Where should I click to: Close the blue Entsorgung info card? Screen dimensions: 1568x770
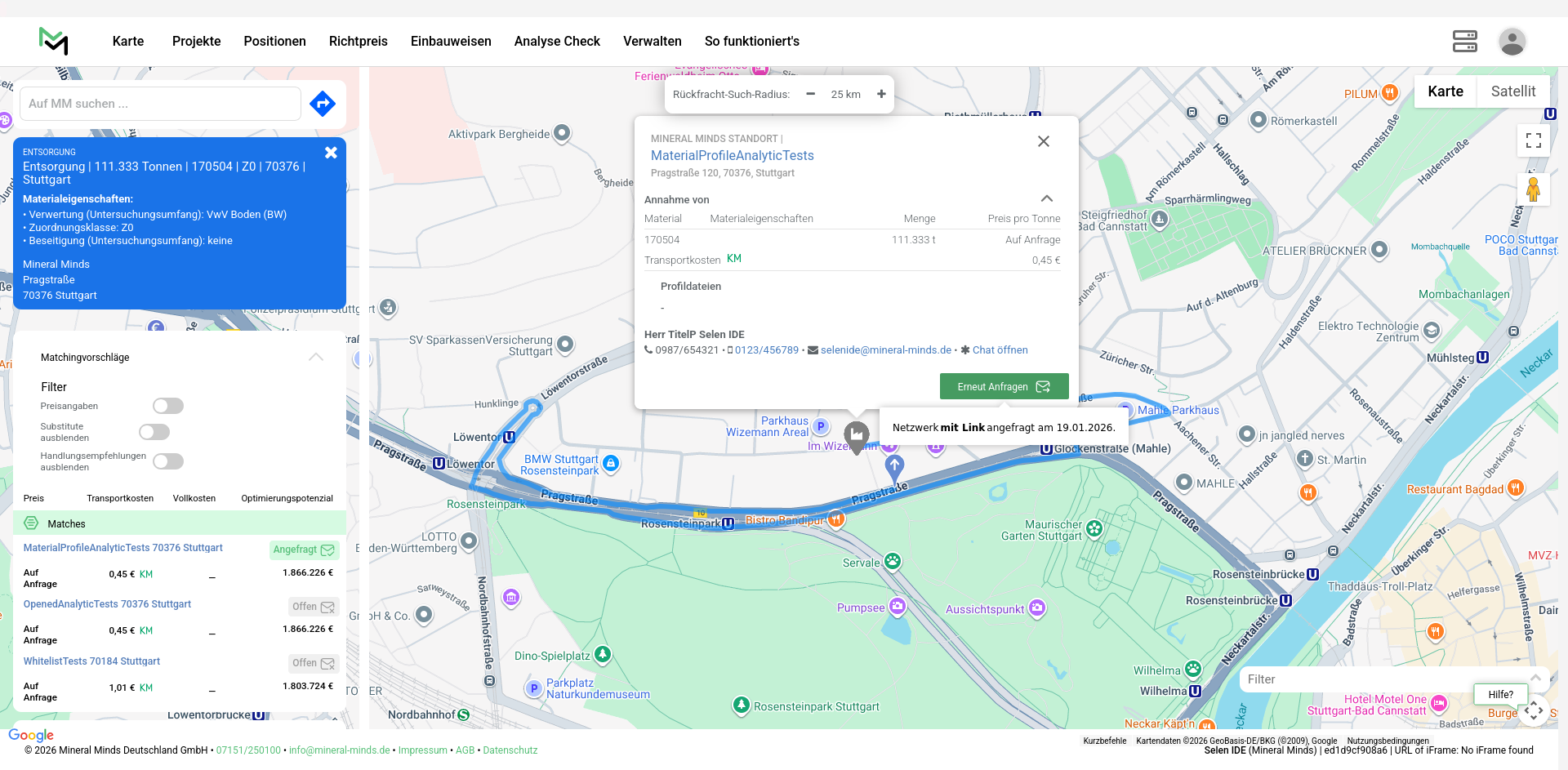(331, 153)
